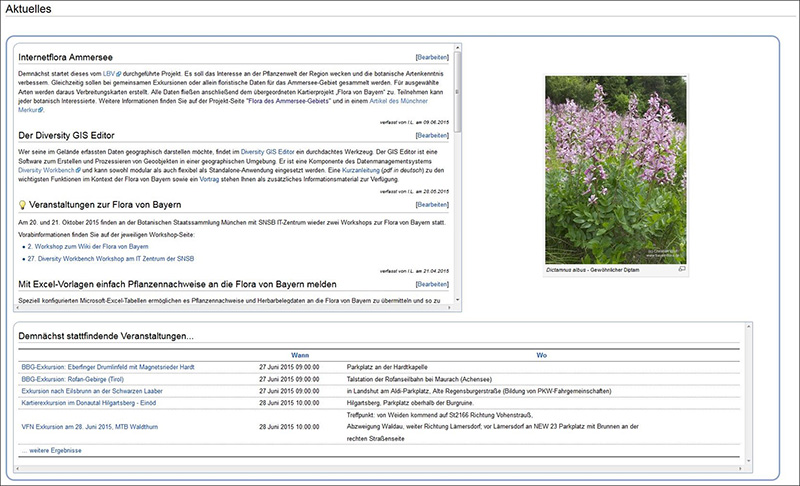The image size is (800, 486).
Task: Click the scroll-down arrow of news panel
Action: pyautogui.click(x=458, y=300)
